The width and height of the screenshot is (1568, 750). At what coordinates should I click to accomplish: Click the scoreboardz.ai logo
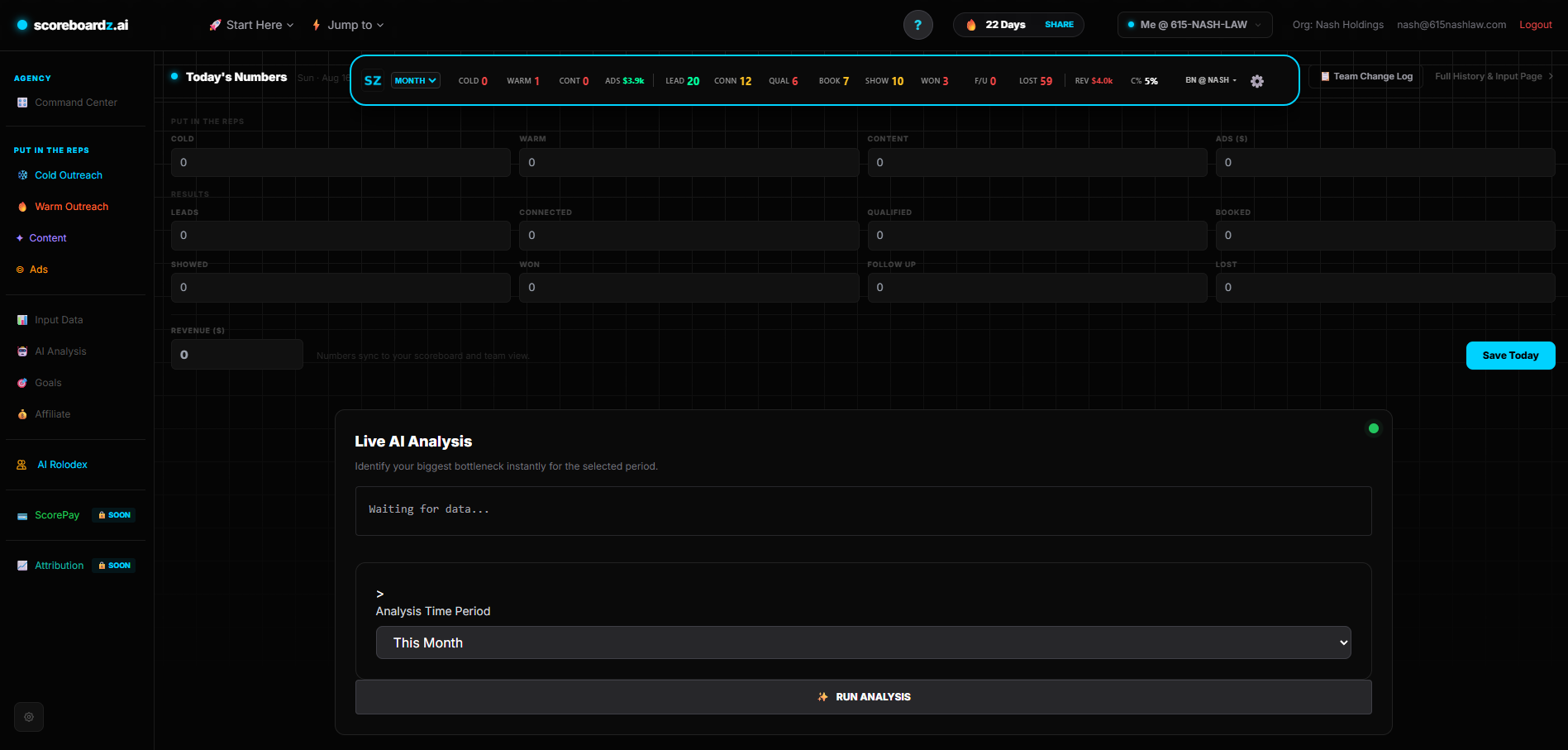point(73,25)
